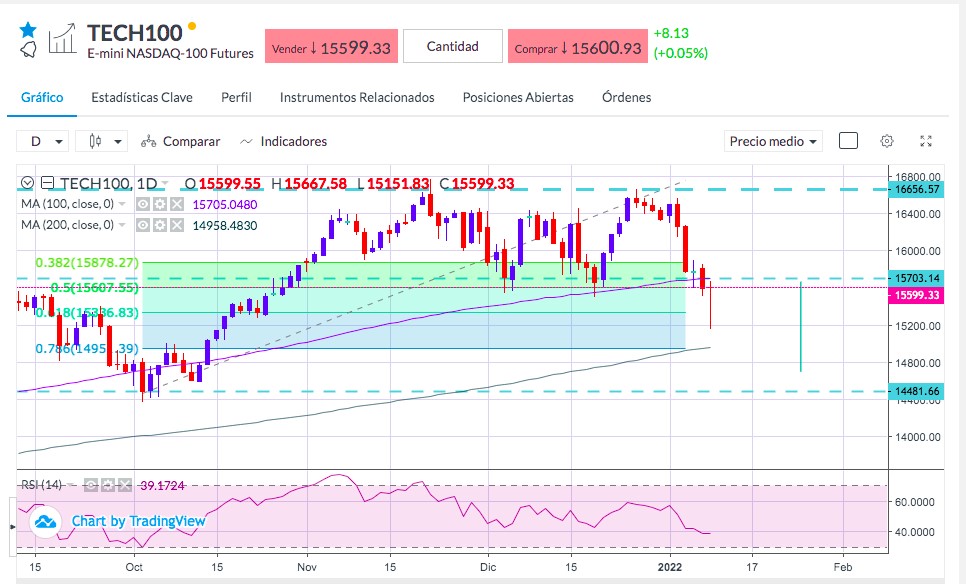Switch to the Gráfico tab
Viewport: 966px width, 584px height.
coord(42,97)
